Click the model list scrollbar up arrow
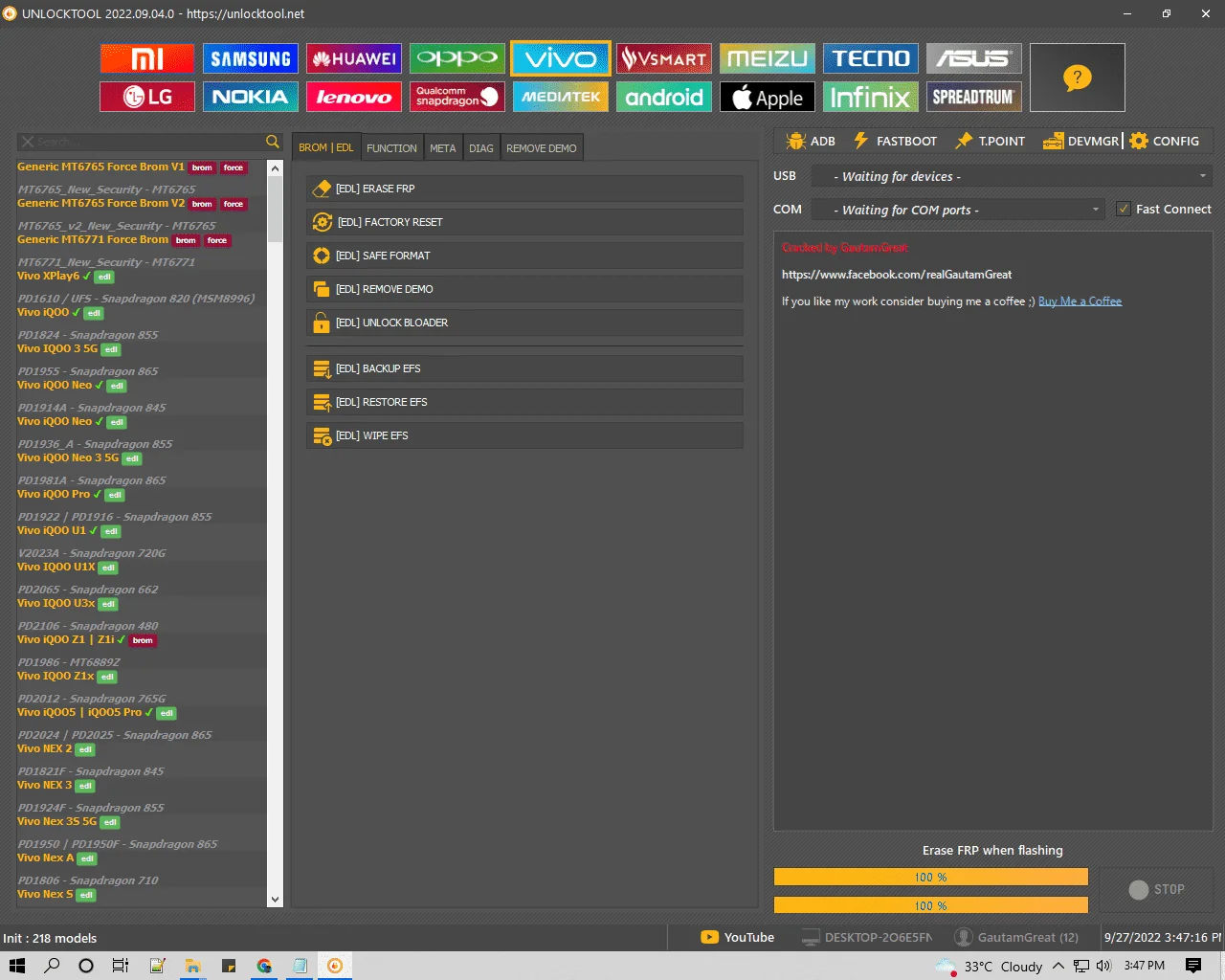1225x980 pixels. point(276,168)
